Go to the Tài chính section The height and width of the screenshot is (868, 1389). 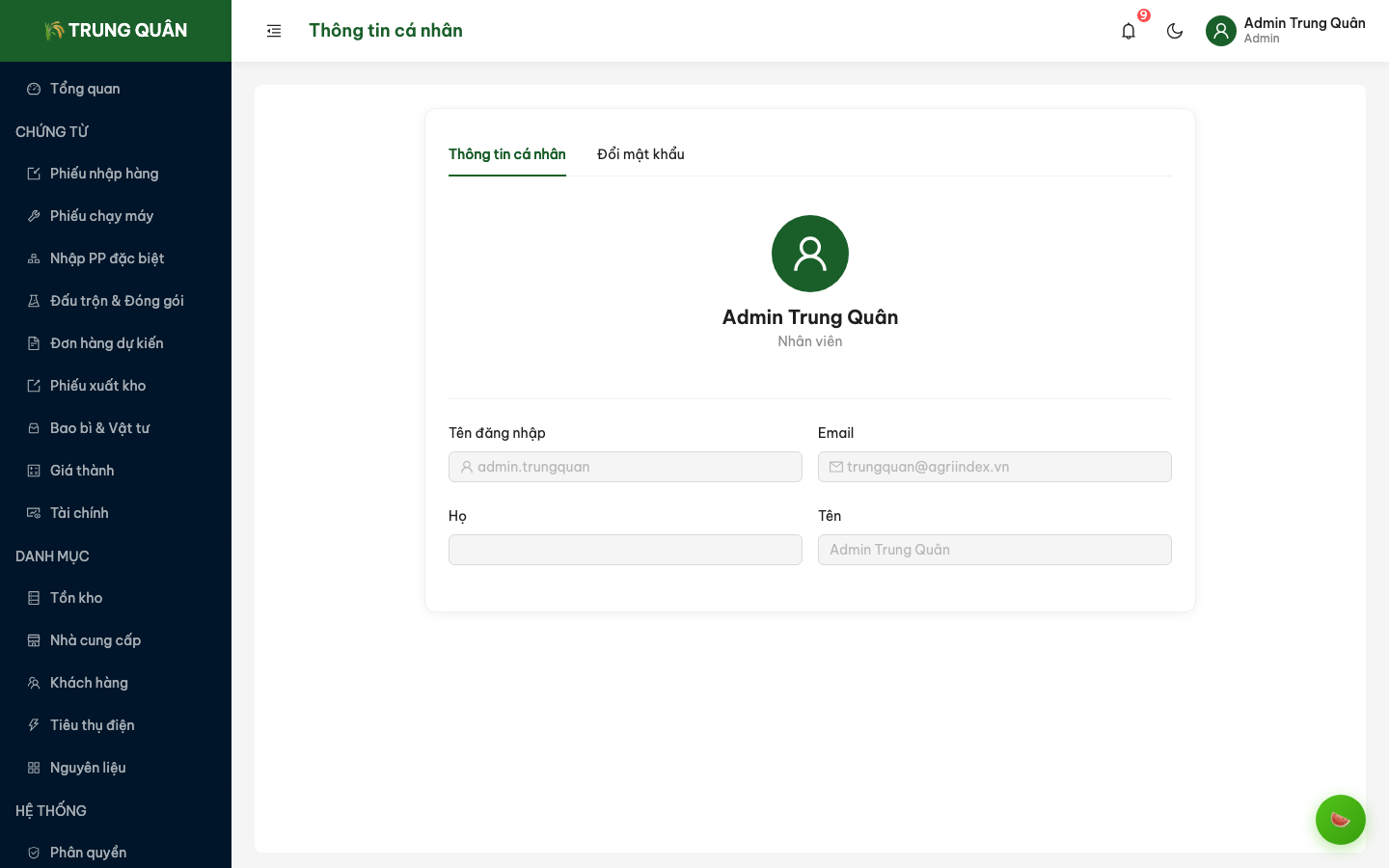79,513
